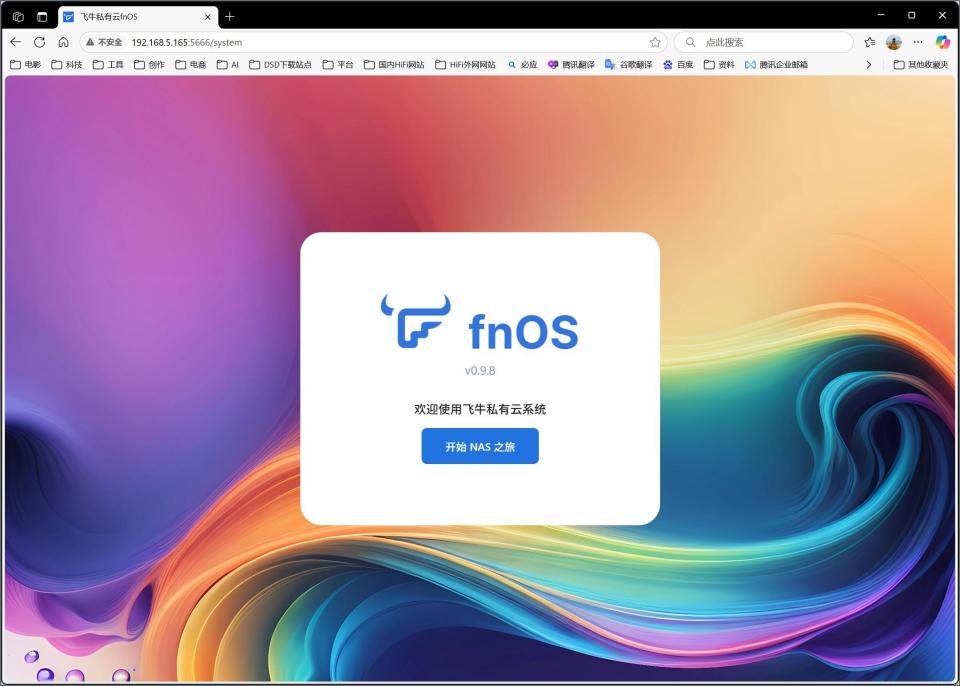Open the 谷歌翻译 bookmark

[629, 64]
